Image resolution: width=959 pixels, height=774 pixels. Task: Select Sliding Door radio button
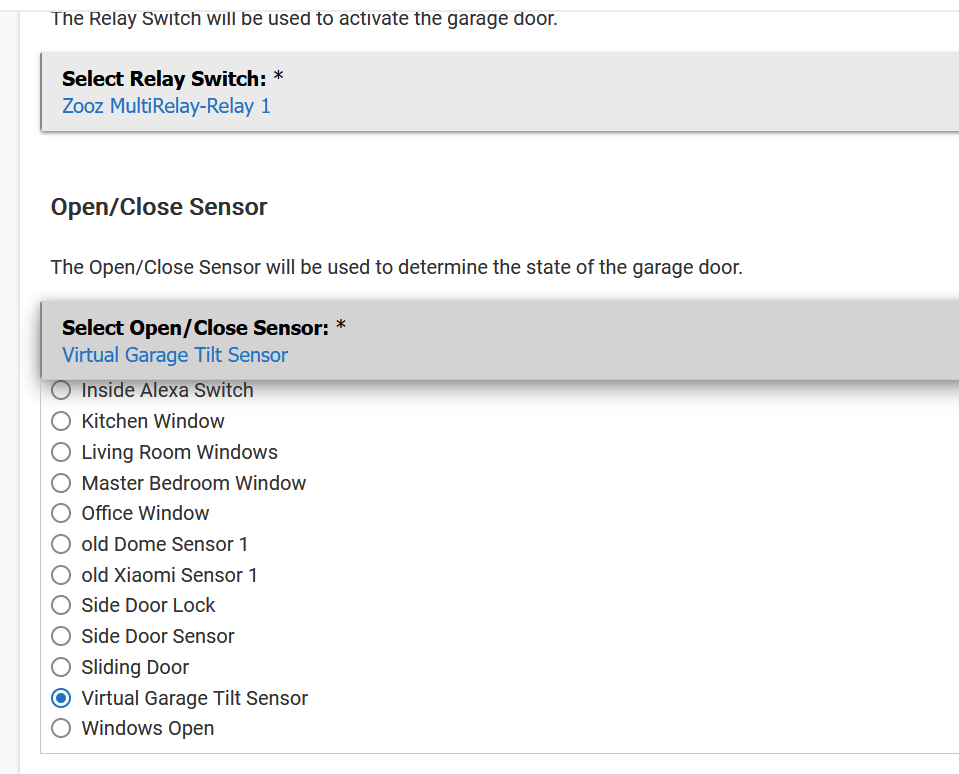[61, 667]
